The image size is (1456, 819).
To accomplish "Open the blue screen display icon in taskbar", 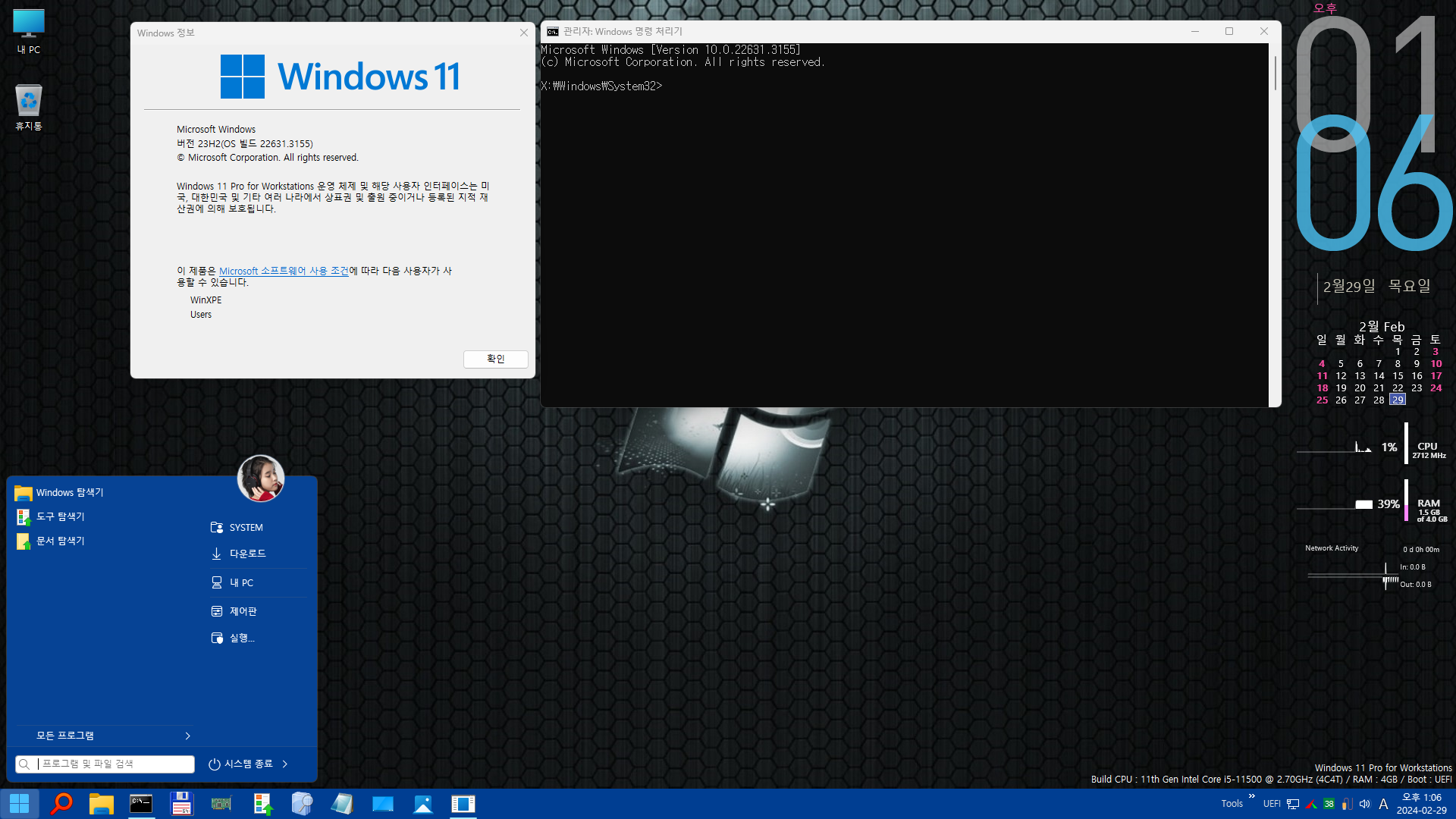I will pos(382,804).
